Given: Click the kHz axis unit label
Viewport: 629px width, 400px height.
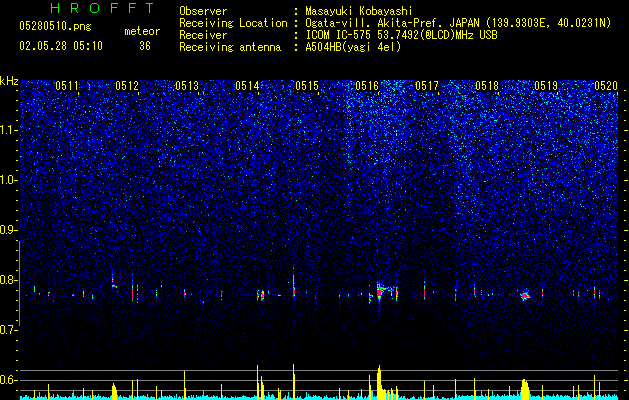Looking at the screenshot, I should pyautogui.click(x=9, y=81).
